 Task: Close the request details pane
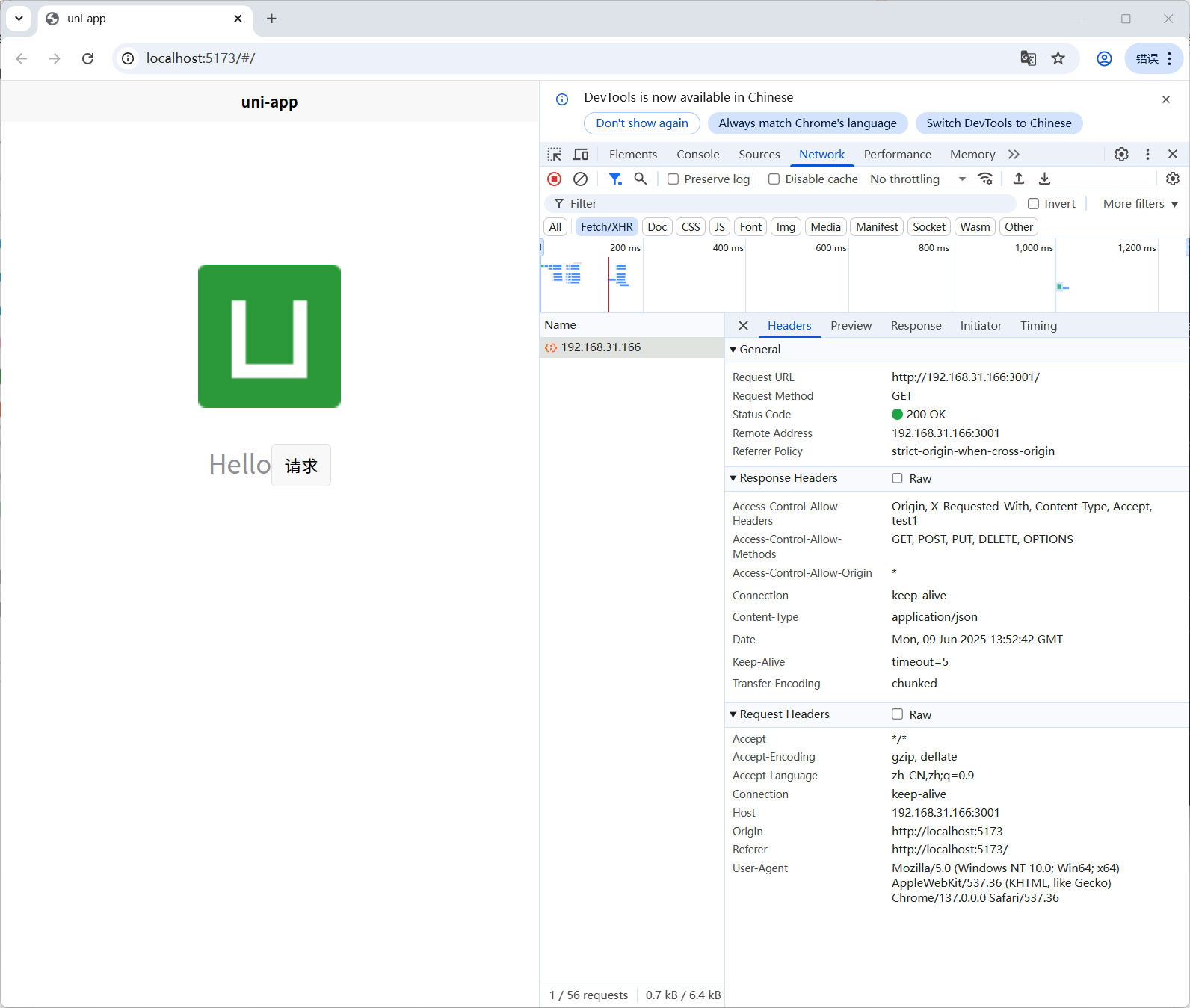coord(743,326)
